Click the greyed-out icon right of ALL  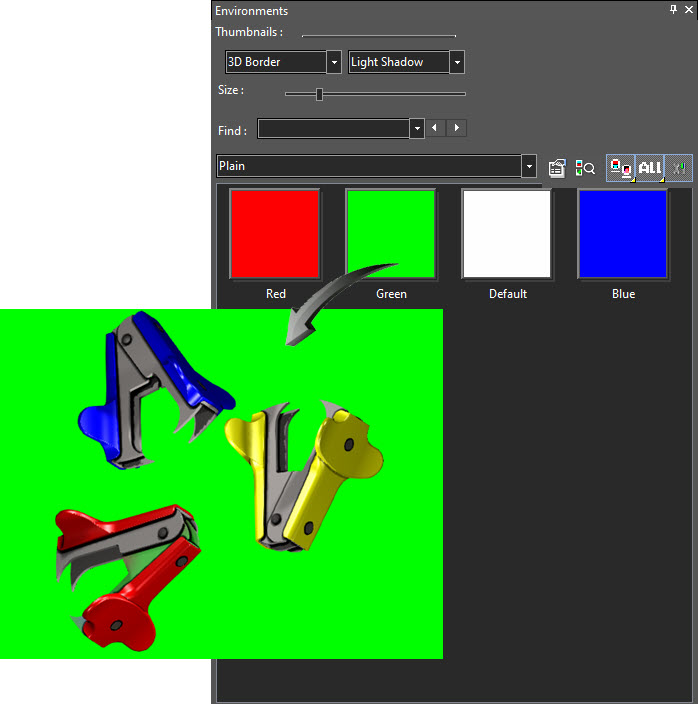coord(678,168)
